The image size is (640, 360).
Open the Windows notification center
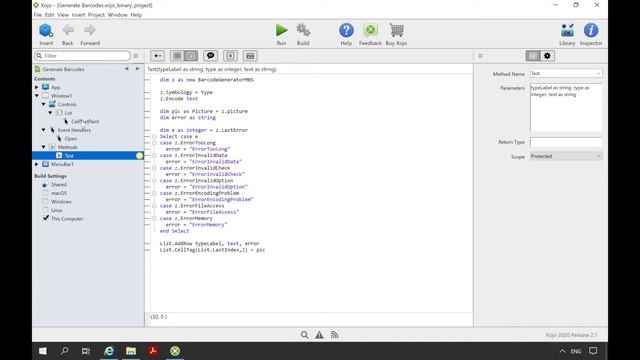(593, 351)
